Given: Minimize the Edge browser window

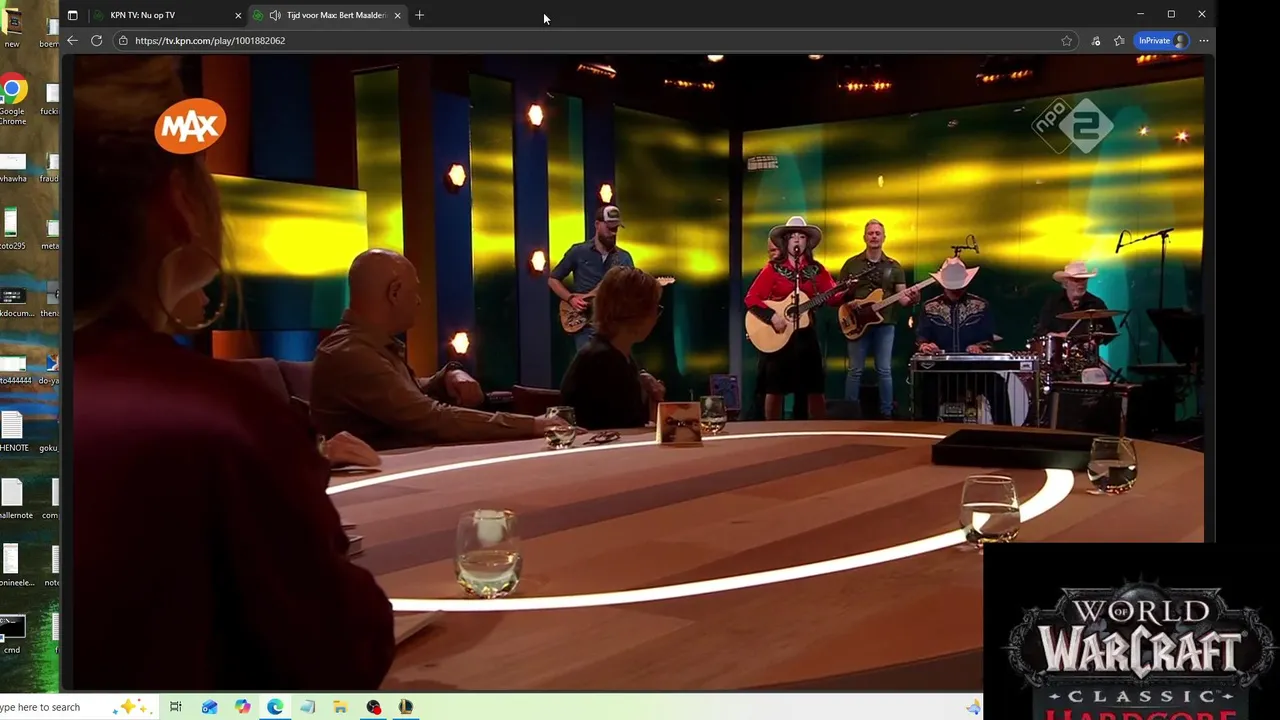Looking at the screenshot, I should coord(1140,14).
